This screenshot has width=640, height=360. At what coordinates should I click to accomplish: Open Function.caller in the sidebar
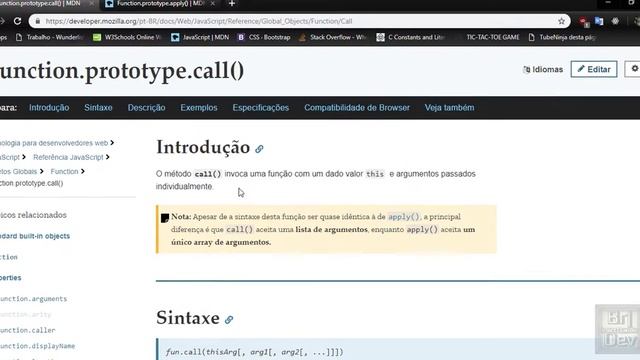28,330
